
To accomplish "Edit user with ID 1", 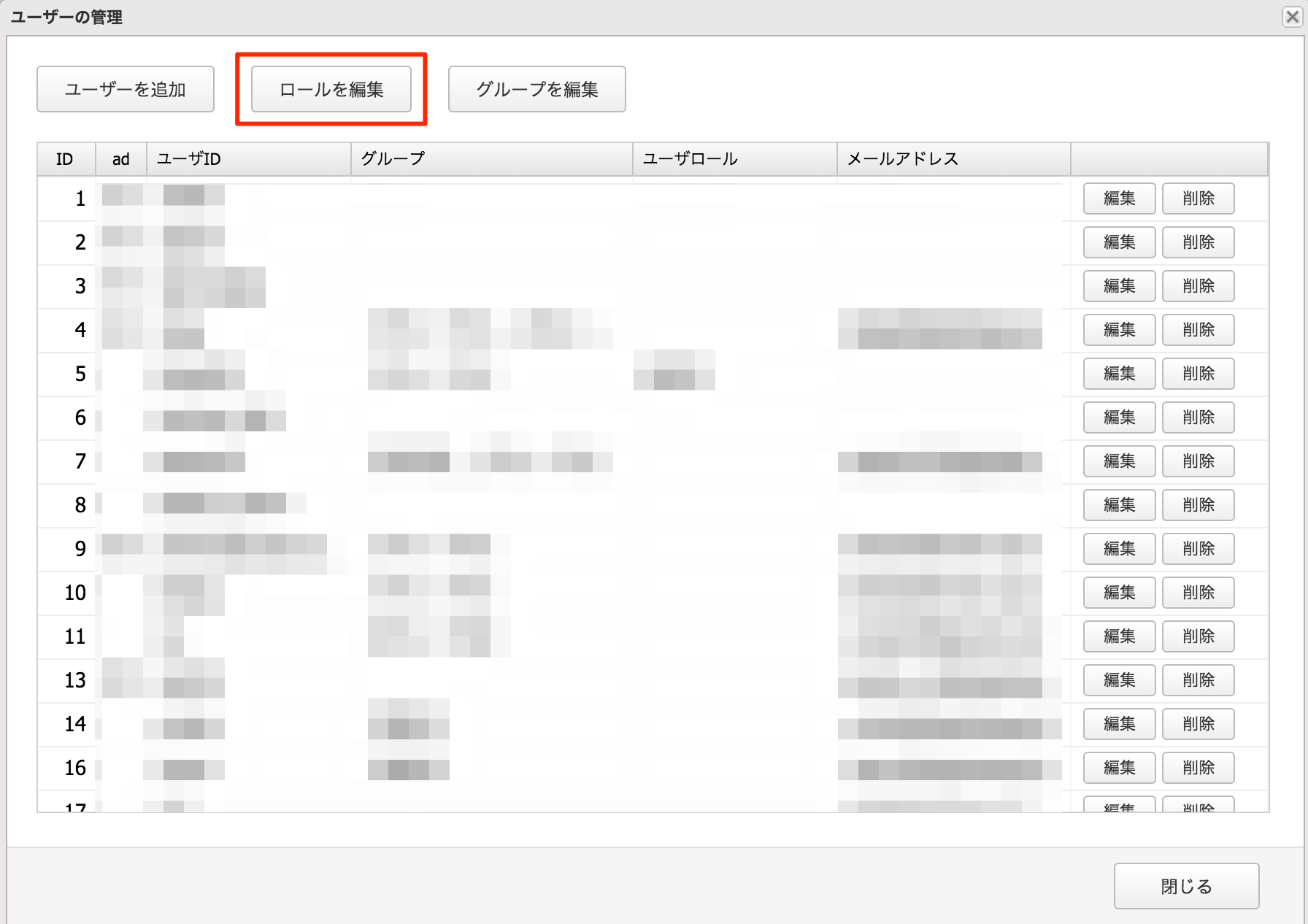I will (1120, 199).
